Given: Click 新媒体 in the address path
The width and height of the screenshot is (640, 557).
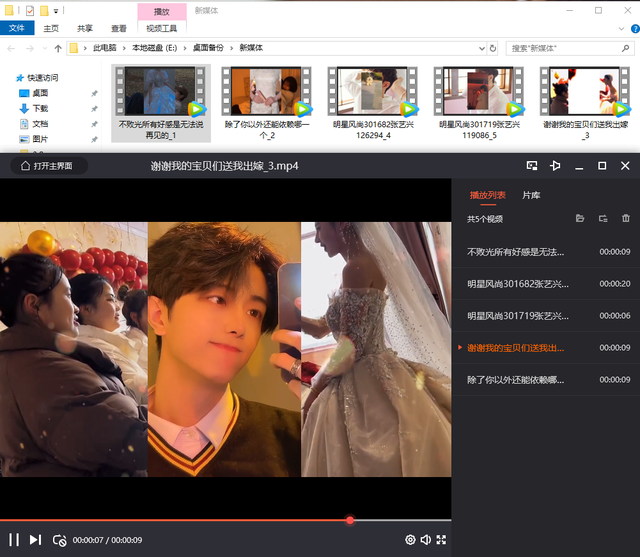Looking at the screenshot, I should pyautogui.click(x=251, y=48).
